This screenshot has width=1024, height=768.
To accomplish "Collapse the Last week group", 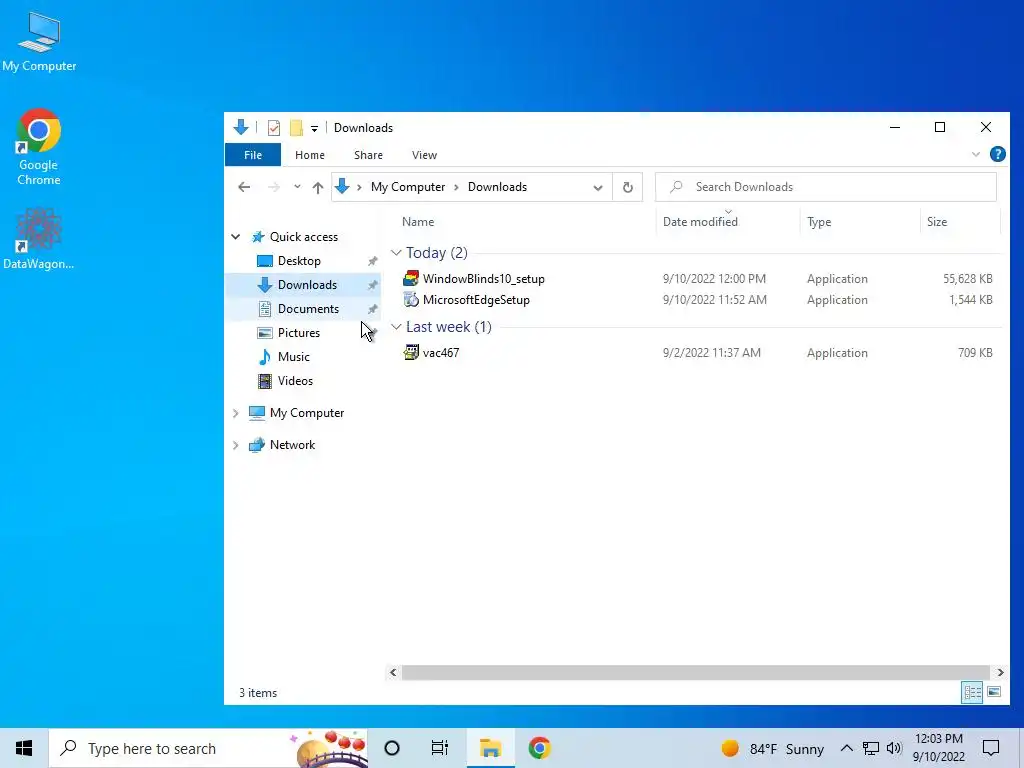I will (x=396, y=327).
